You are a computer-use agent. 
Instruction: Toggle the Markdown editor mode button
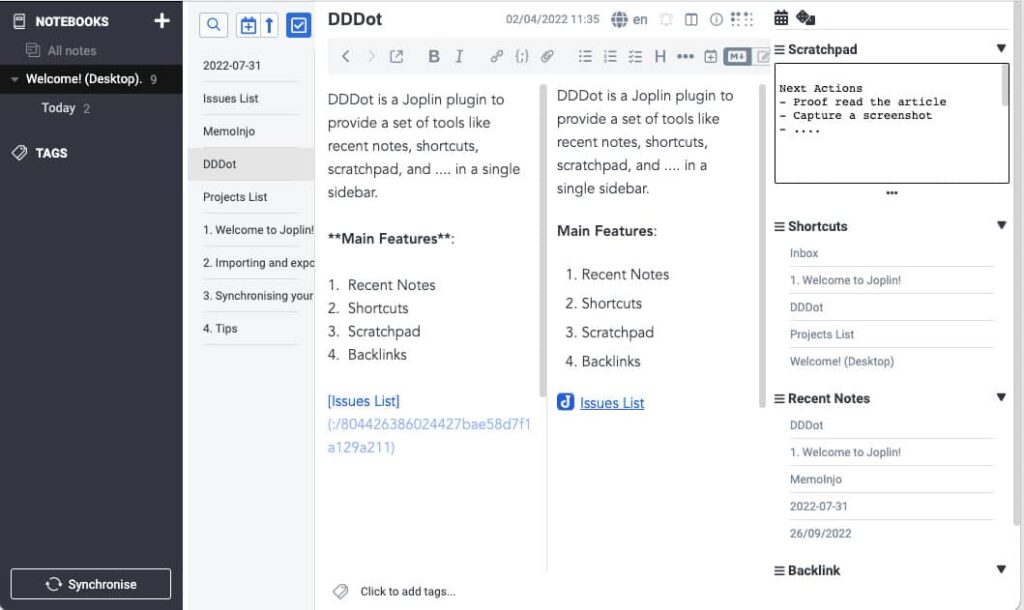737,57
